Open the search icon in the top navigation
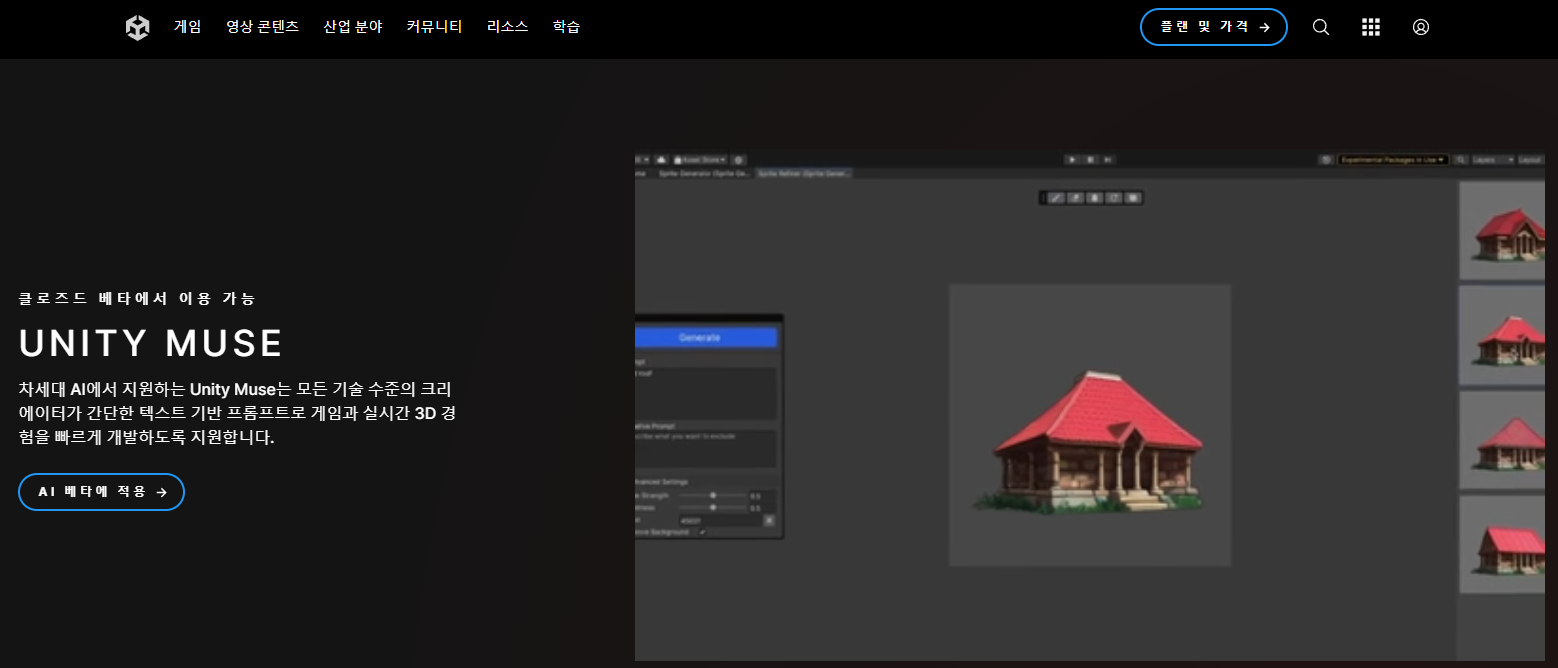This screenshot has width=1558, height=668. click(x=1321, y=27)
